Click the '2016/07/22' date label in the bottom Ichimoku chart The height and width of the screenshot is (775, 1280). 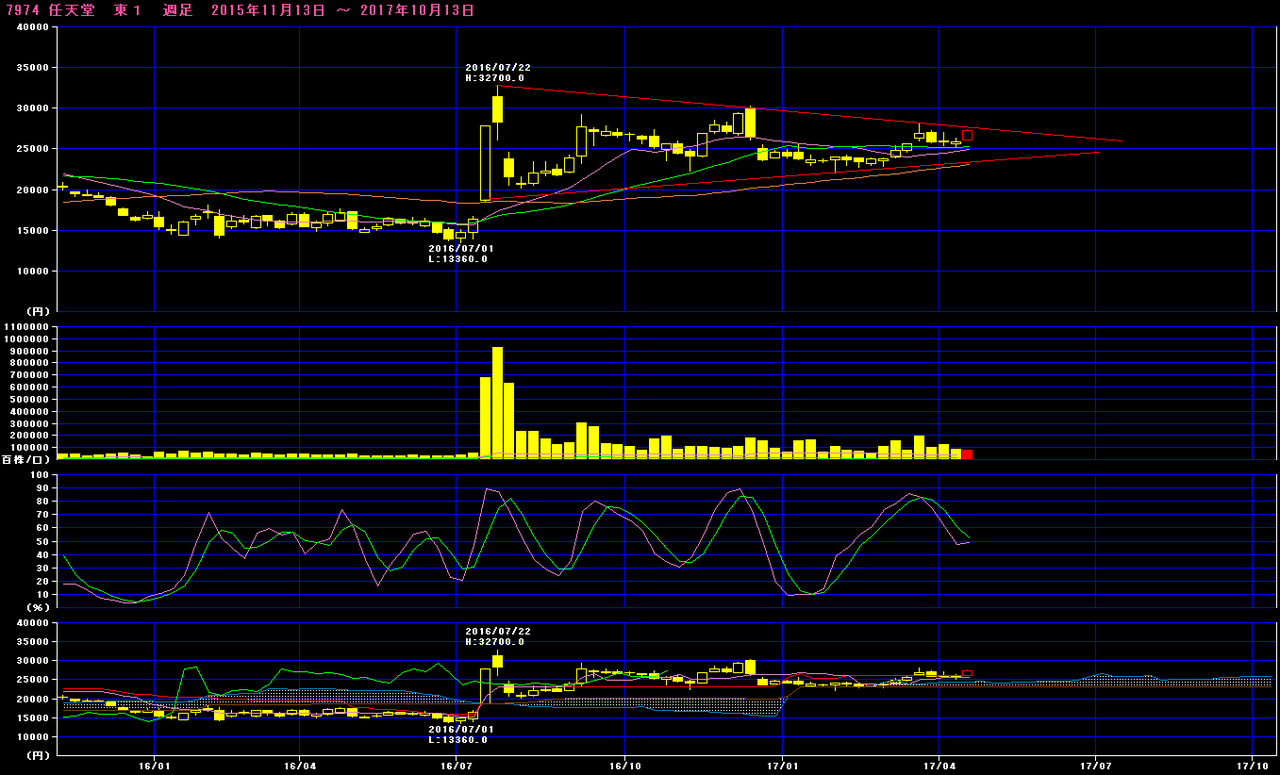498,631
